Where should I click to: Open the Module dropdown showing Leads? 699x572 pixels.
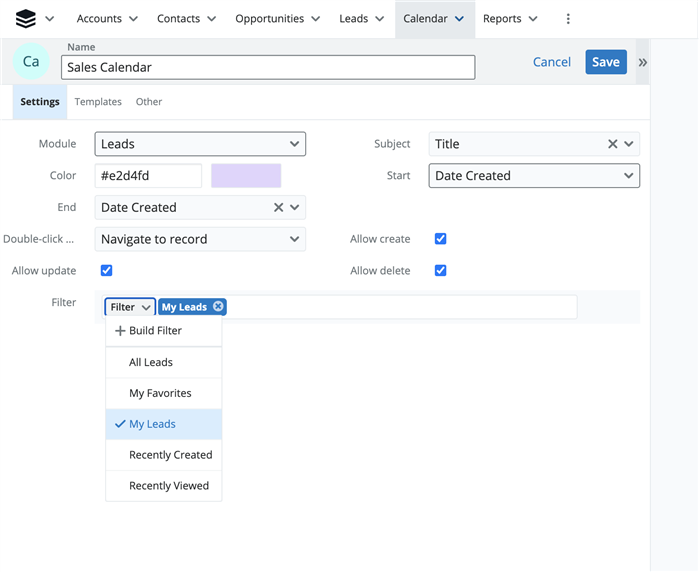[200, 144]
